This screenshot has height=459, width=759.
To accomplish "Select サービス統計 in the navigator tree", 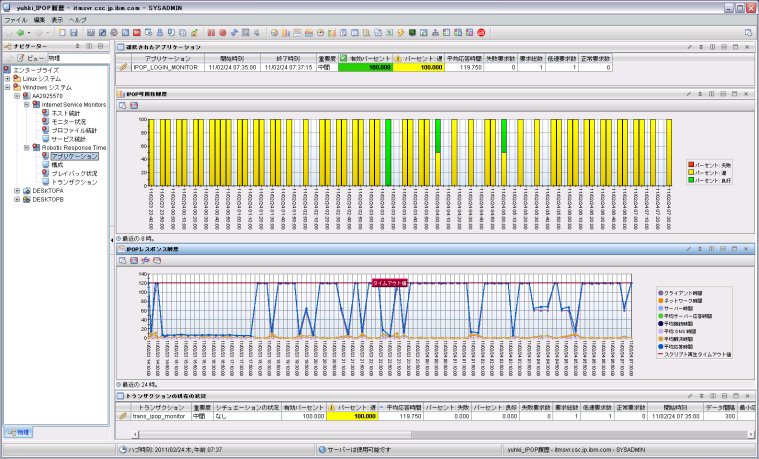I will pos(69,139).
